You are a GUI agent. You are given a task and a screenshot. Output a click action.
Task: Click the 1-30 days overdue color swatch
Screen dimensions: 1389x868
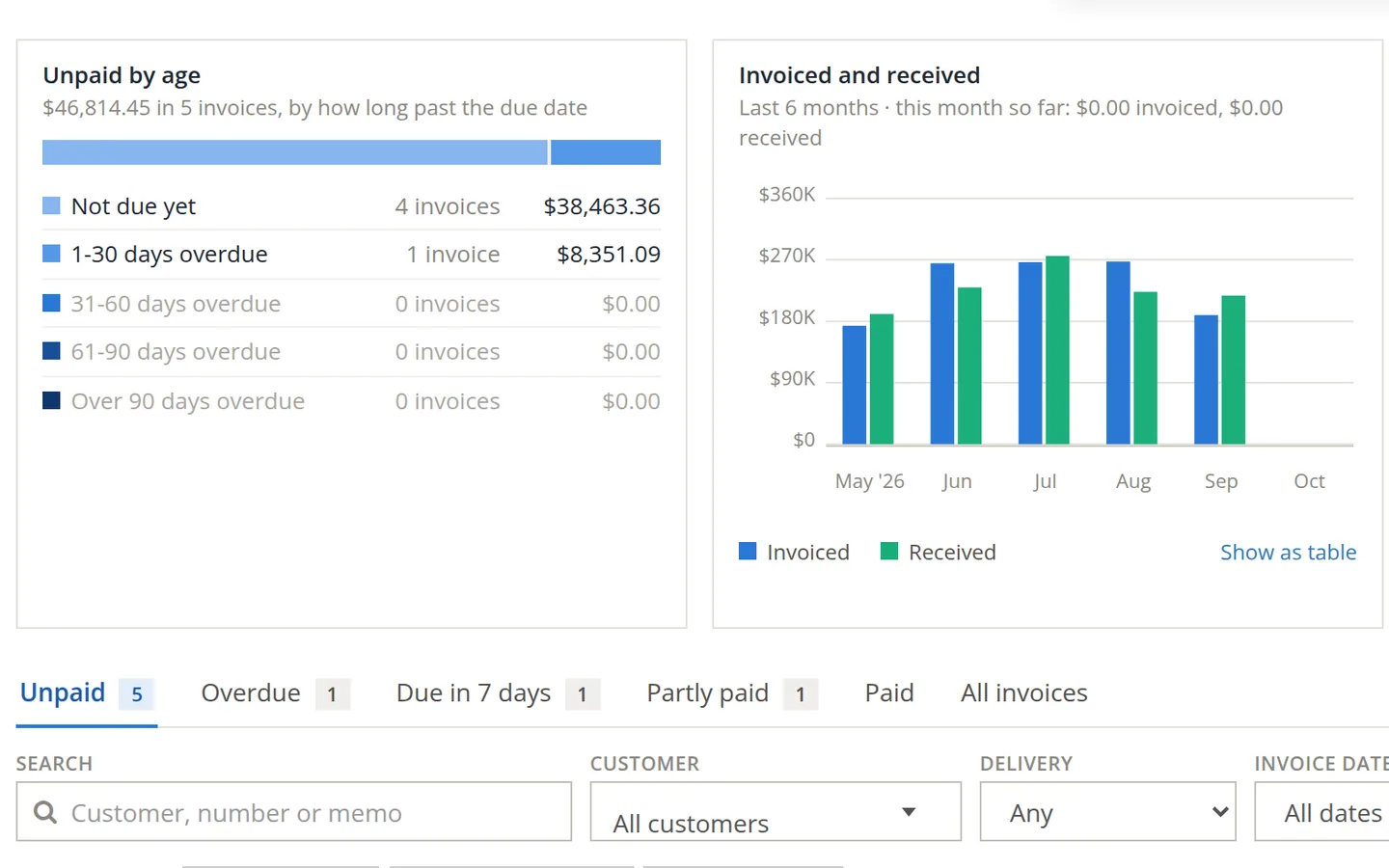click(x=52, y=254)
